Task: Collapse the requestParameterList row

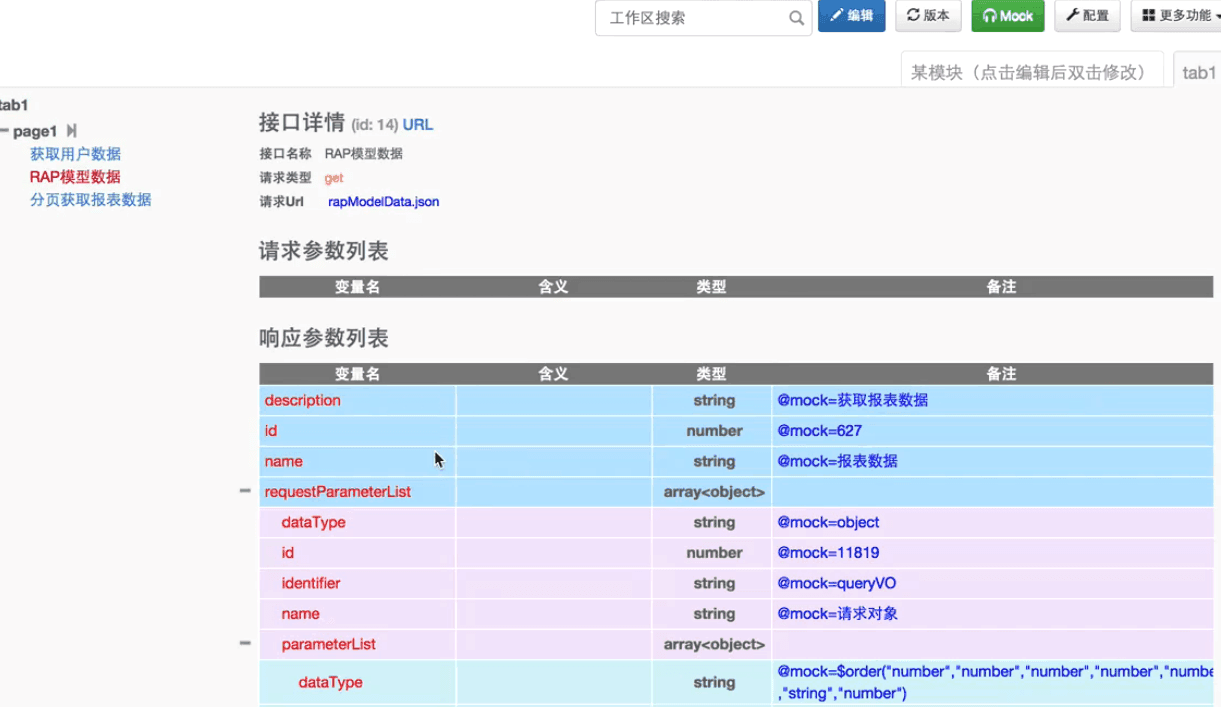Action: [245, 491]
